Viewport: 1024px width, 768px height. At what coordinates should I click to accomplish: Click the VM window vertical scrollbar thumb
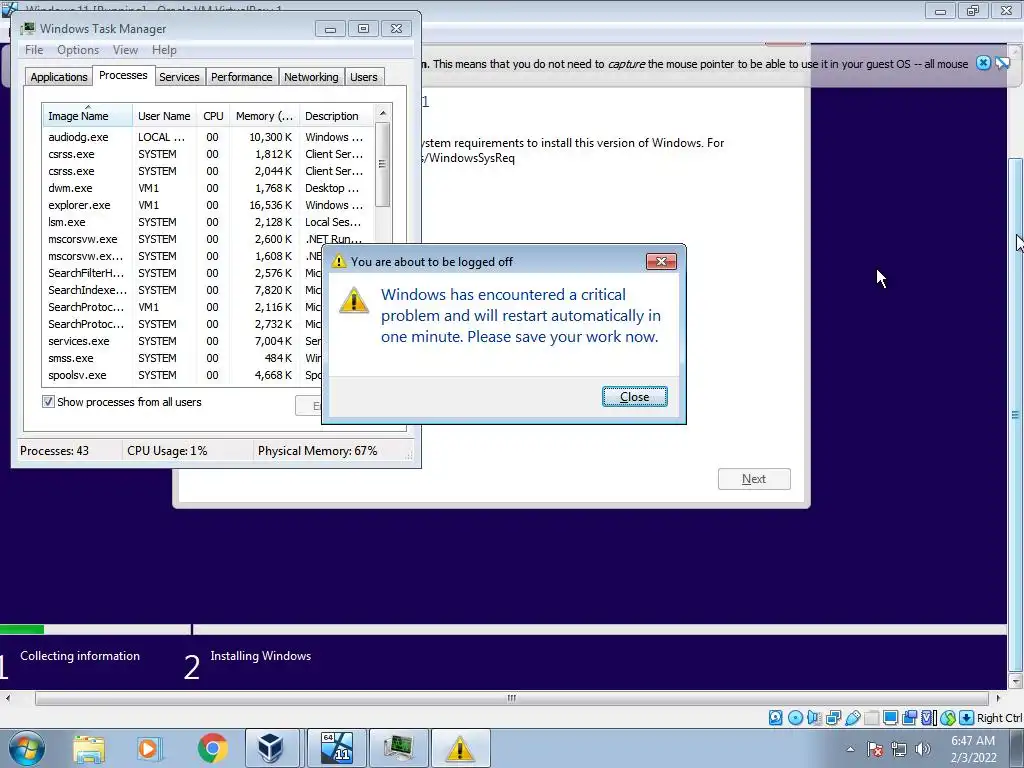tap(1015, 414)
